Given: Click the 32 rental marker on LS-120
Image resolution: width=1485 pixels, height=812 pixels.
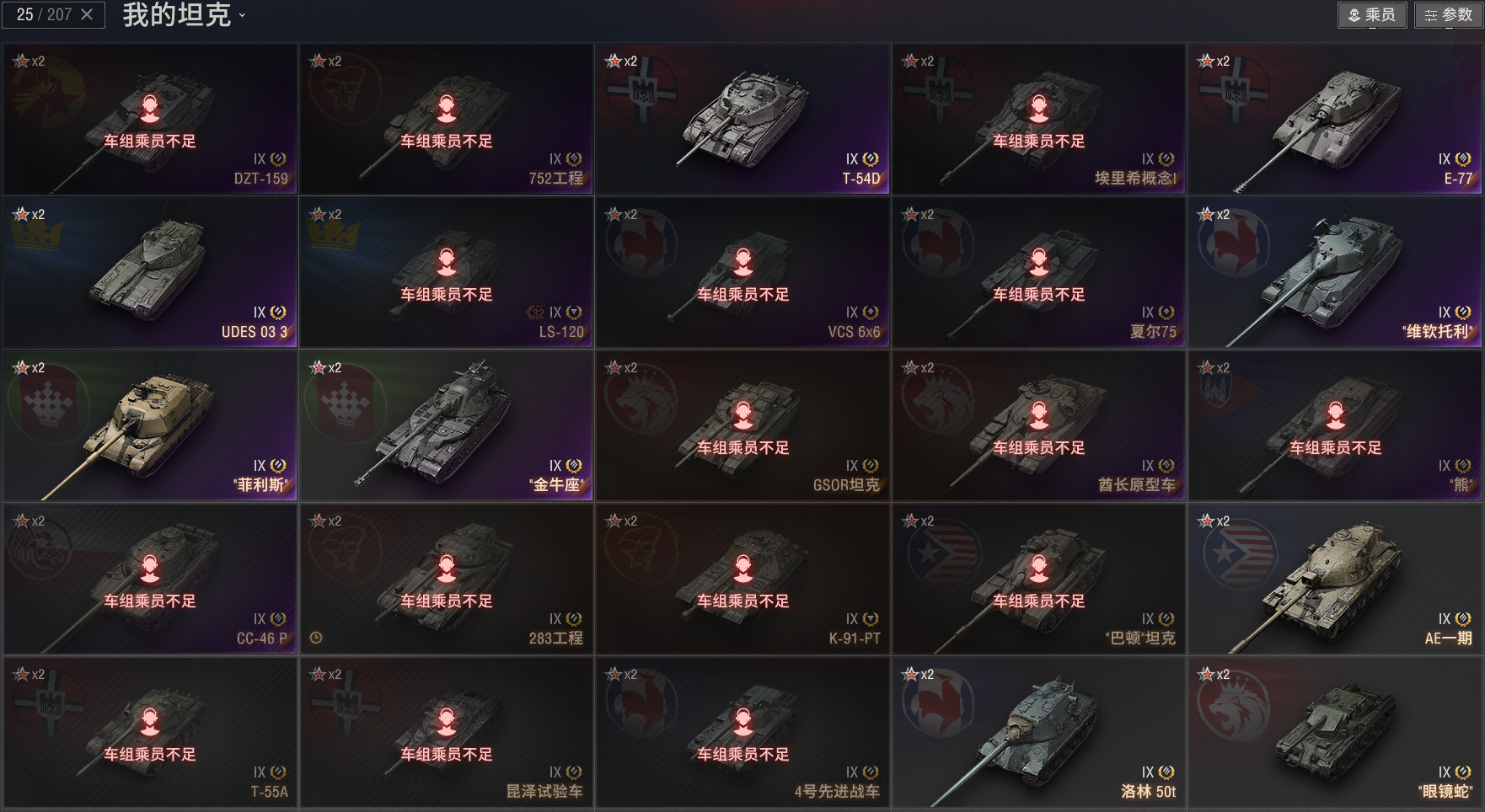Looking at the screenshot, I should pos(536,313).
